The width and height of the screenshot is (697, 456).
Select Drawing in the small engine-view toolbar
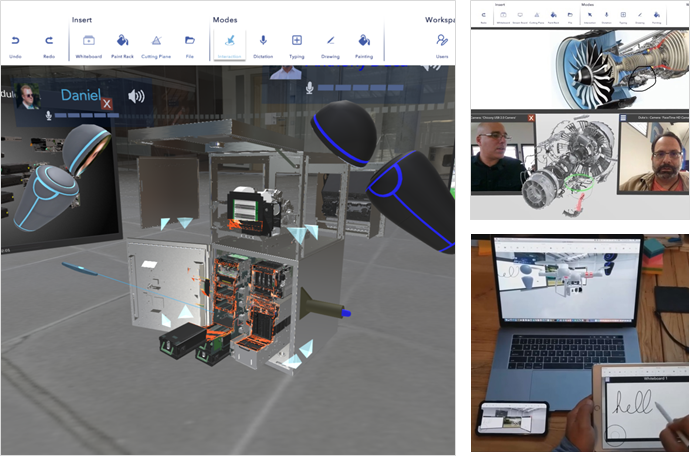pyautogui.click(x=640, y=17)
